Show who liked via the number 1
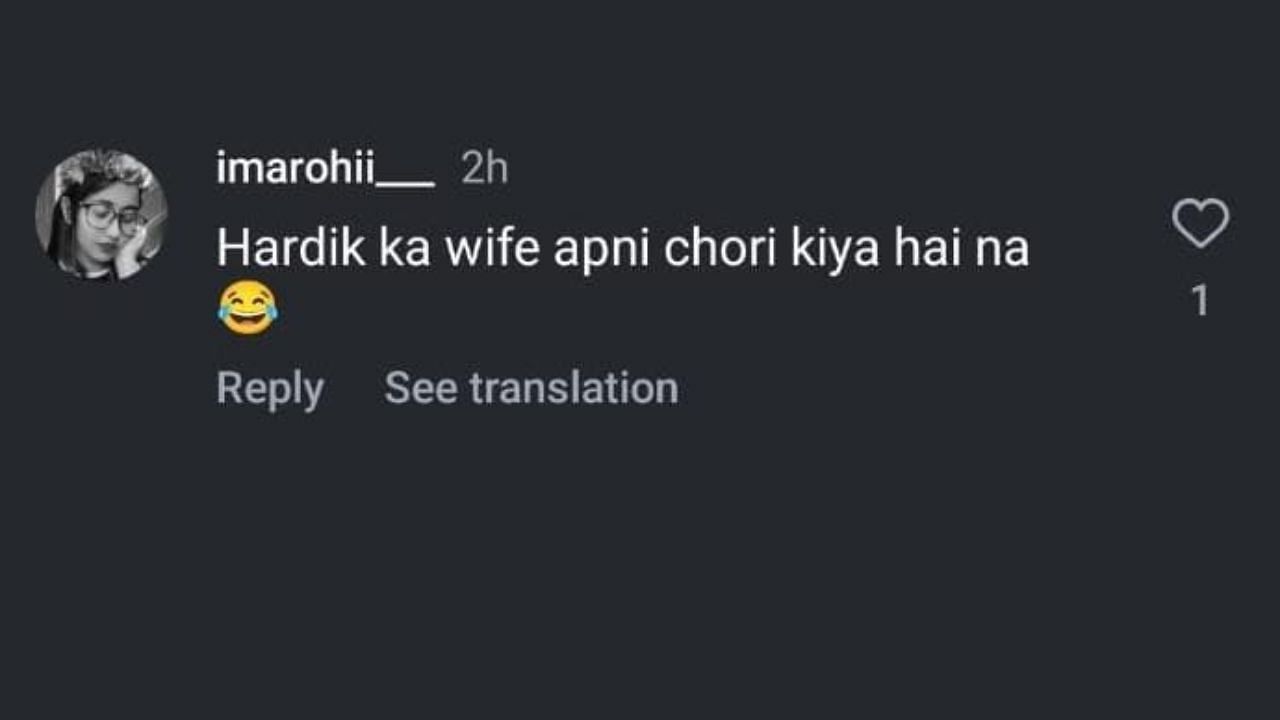This screenshot has height=720, width=1280. pyautogui.click(x=1201, y=301)
